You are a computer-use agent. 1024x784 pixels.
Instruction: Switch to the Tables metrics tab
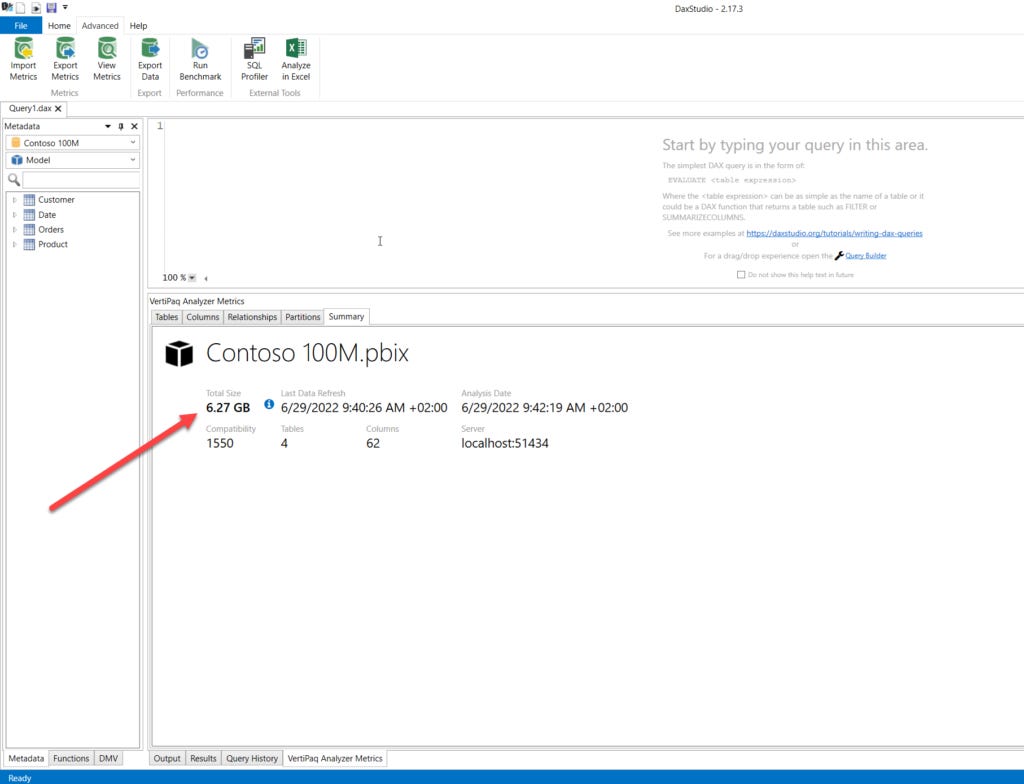point(166,317)
